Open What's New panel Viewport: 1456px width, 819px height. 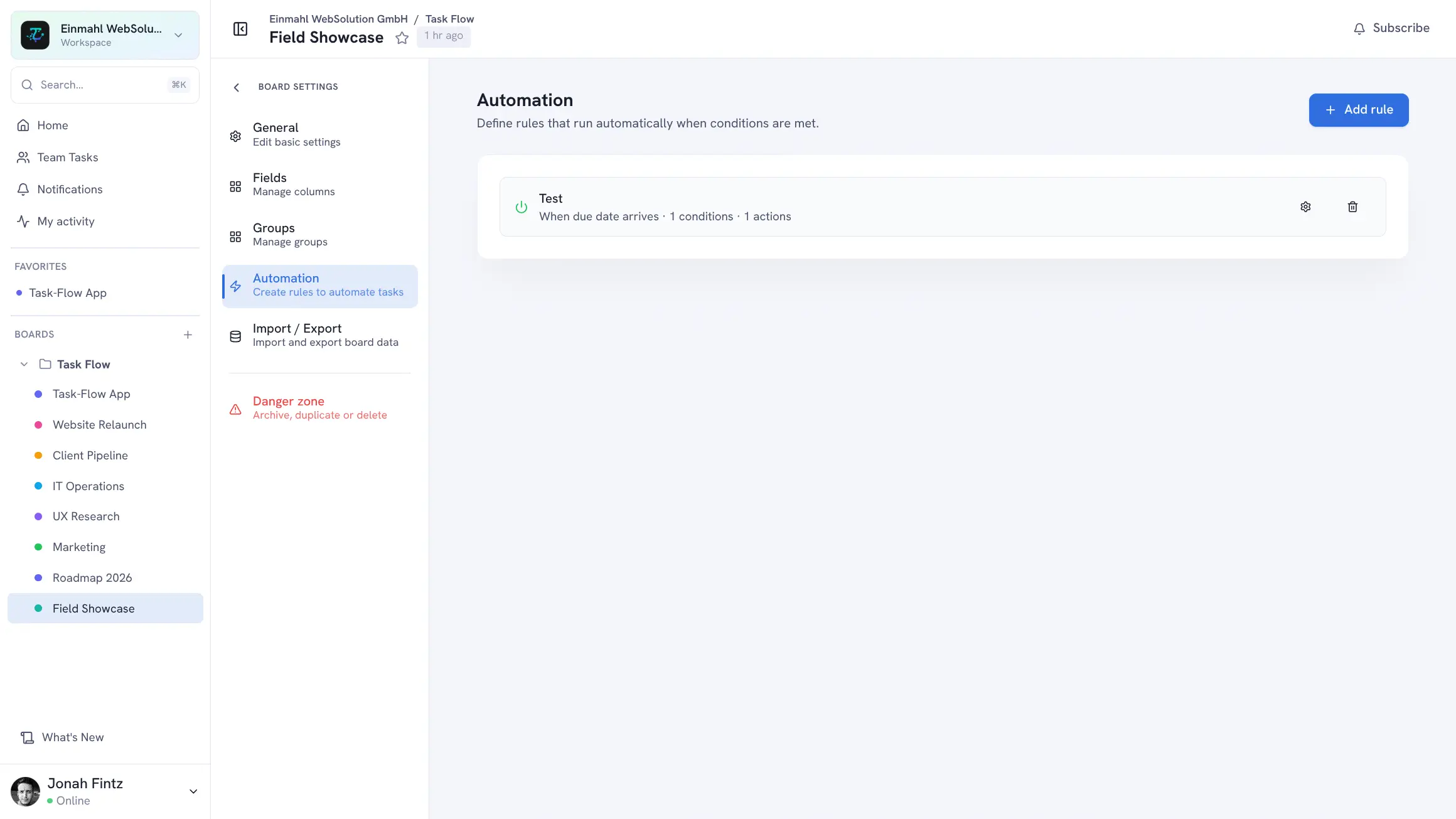[x=63, y=737]
